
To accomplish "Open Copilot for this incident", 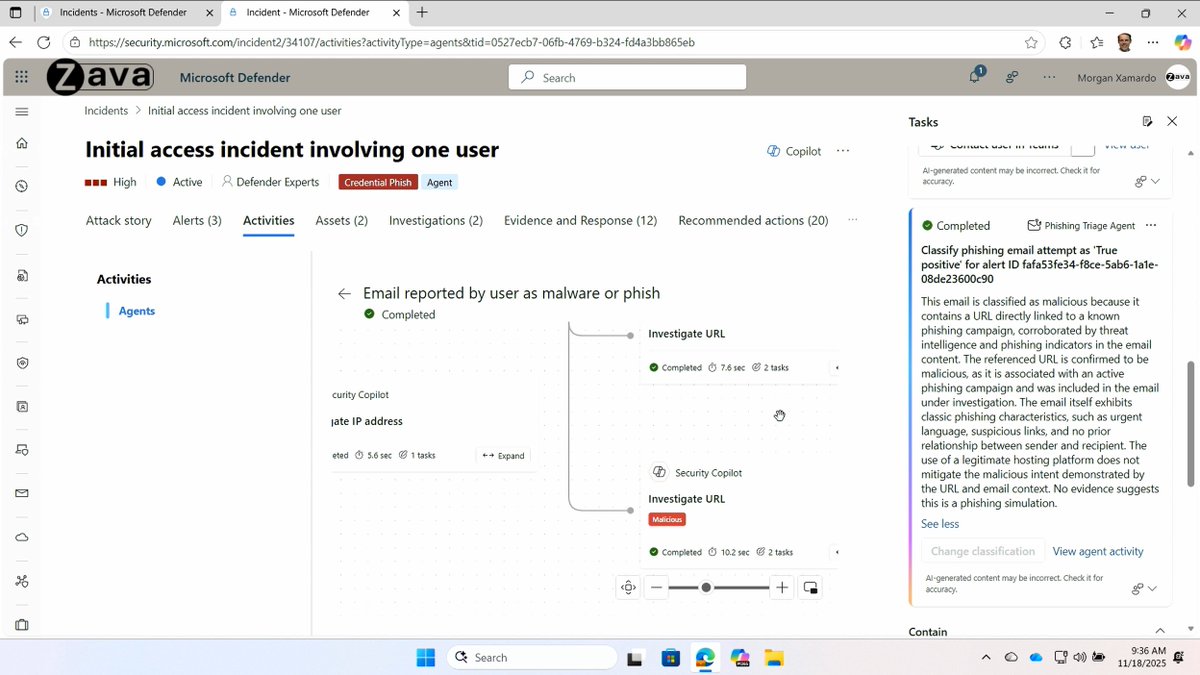I will (795, 151).
